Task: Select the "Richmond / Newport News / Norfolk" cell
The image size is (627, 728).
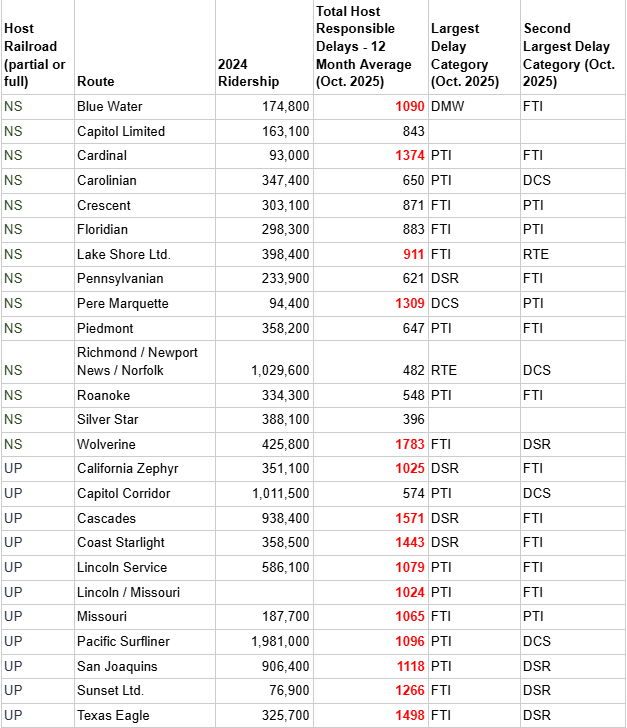Action: (137, 361)
